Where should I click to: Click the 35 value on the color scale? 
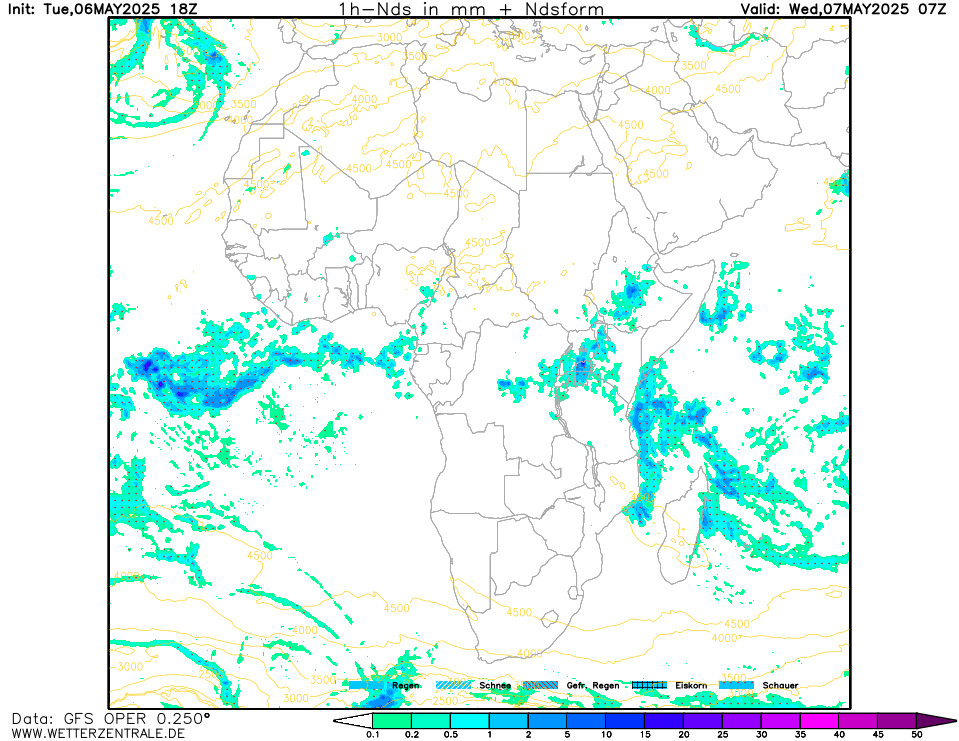click(x=800, y=734)
